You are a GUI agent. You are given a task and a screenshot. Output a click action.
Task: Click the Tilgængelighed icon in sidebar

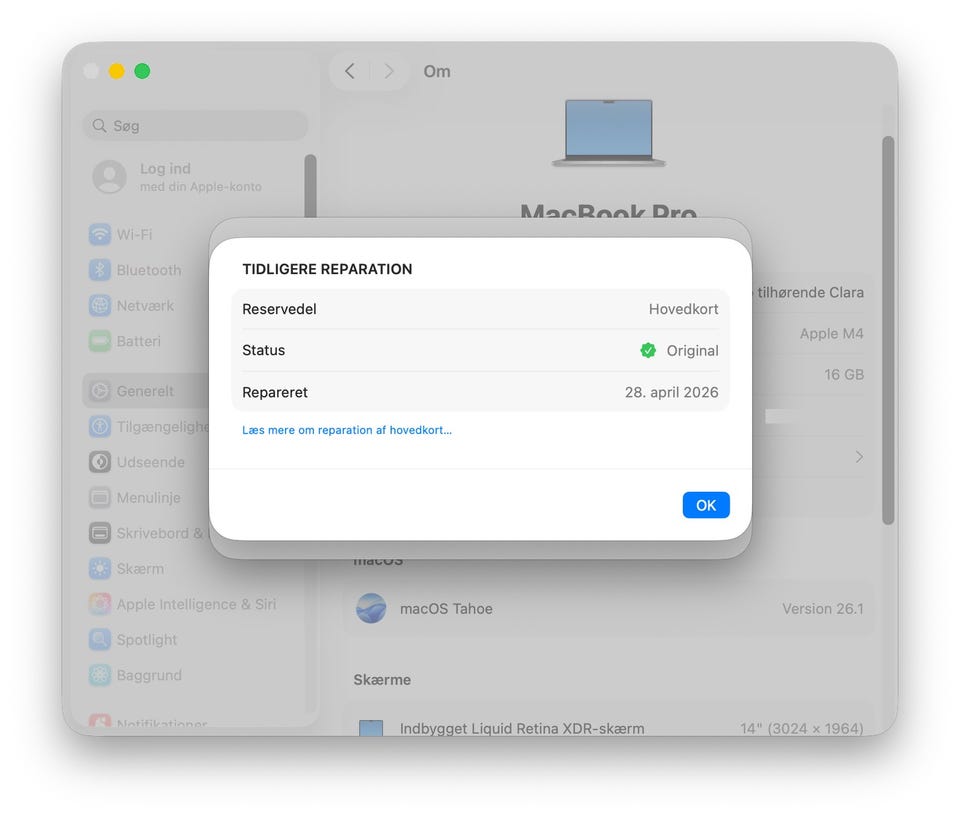100,426
